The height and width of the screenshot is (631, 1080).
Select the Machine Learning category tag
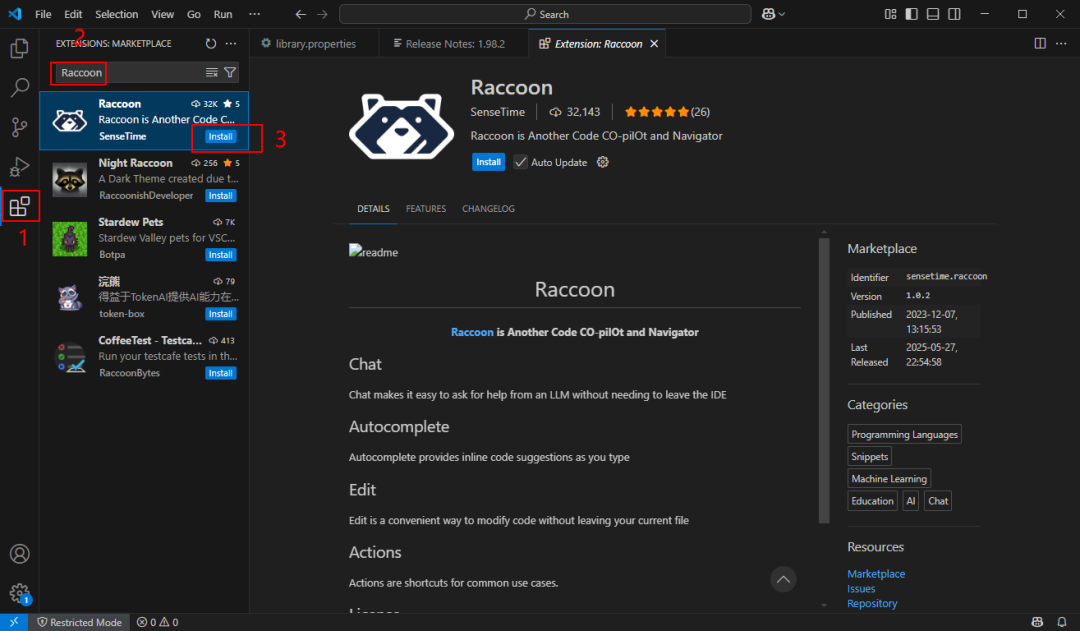point(889,479)
